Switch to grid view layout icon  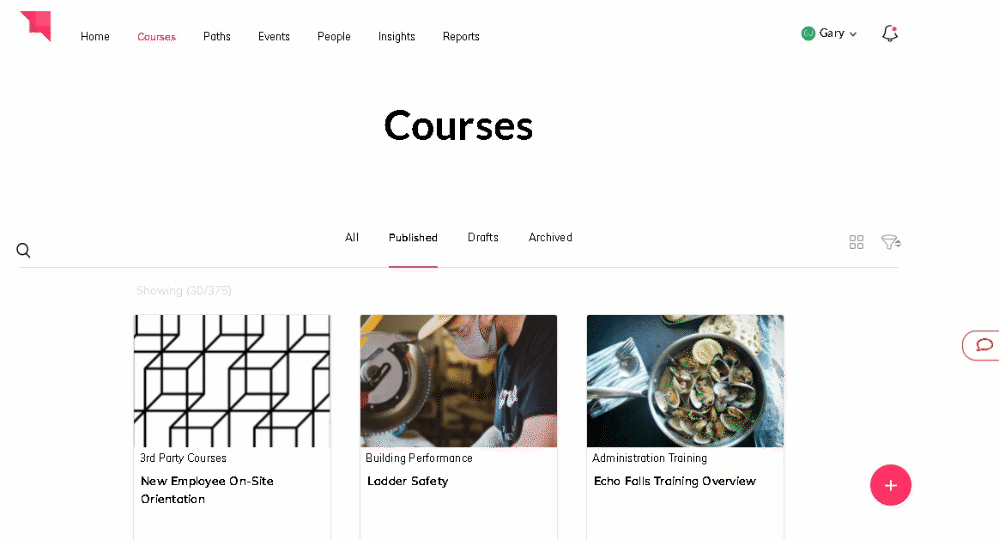click(856, 242)
